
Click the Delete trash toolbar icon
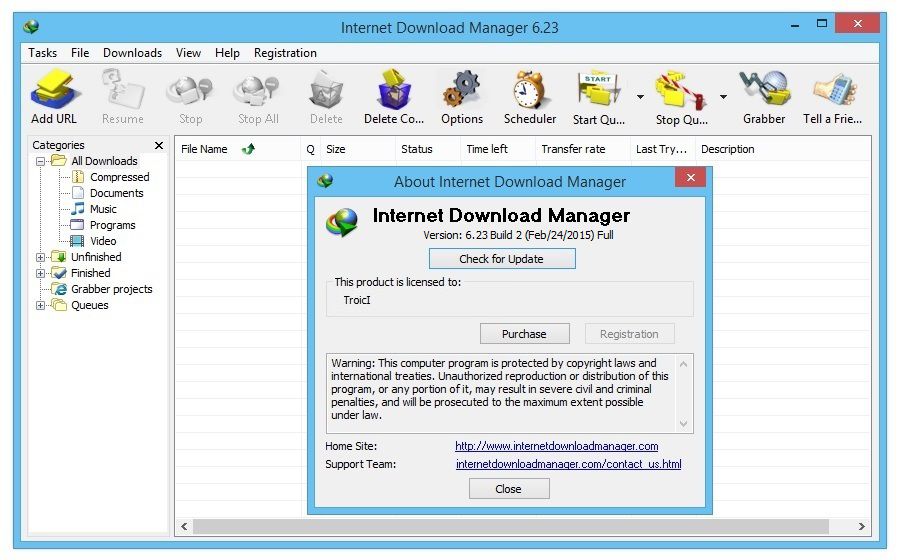point(326,89)
